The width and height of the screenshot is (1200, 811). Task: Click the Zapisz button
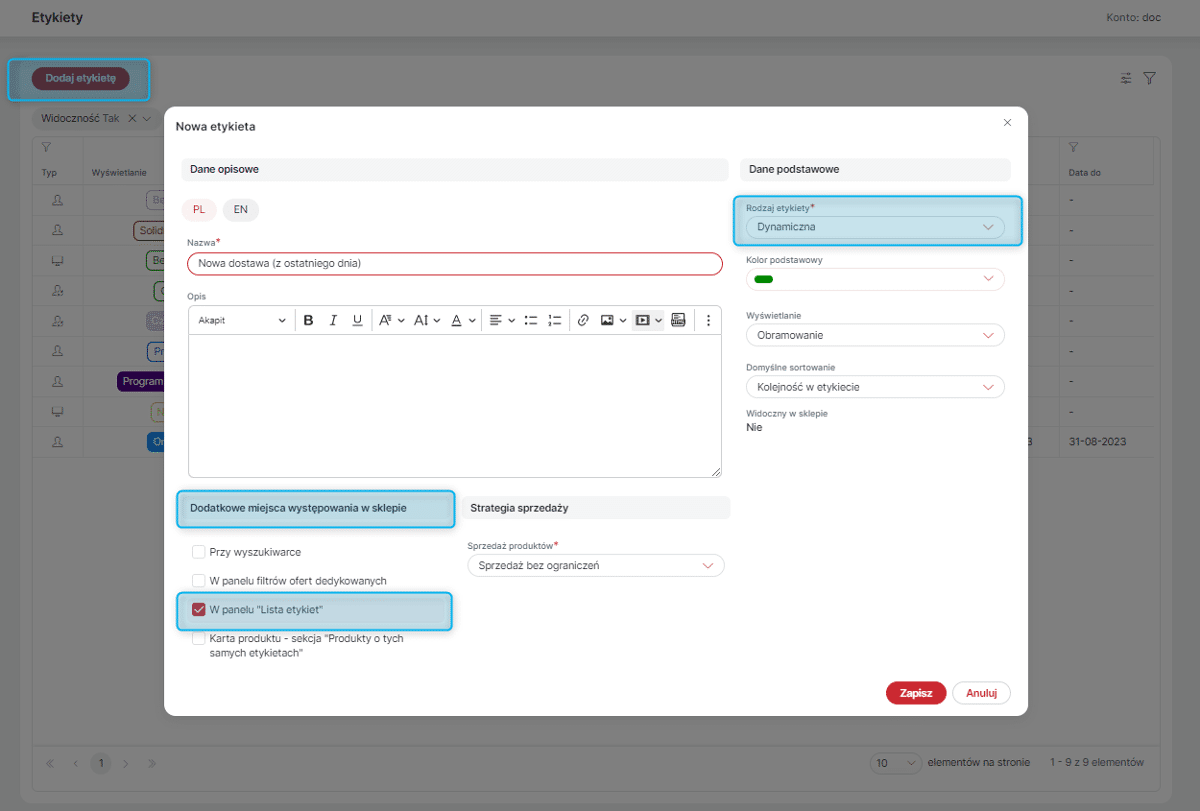point(916,692)
